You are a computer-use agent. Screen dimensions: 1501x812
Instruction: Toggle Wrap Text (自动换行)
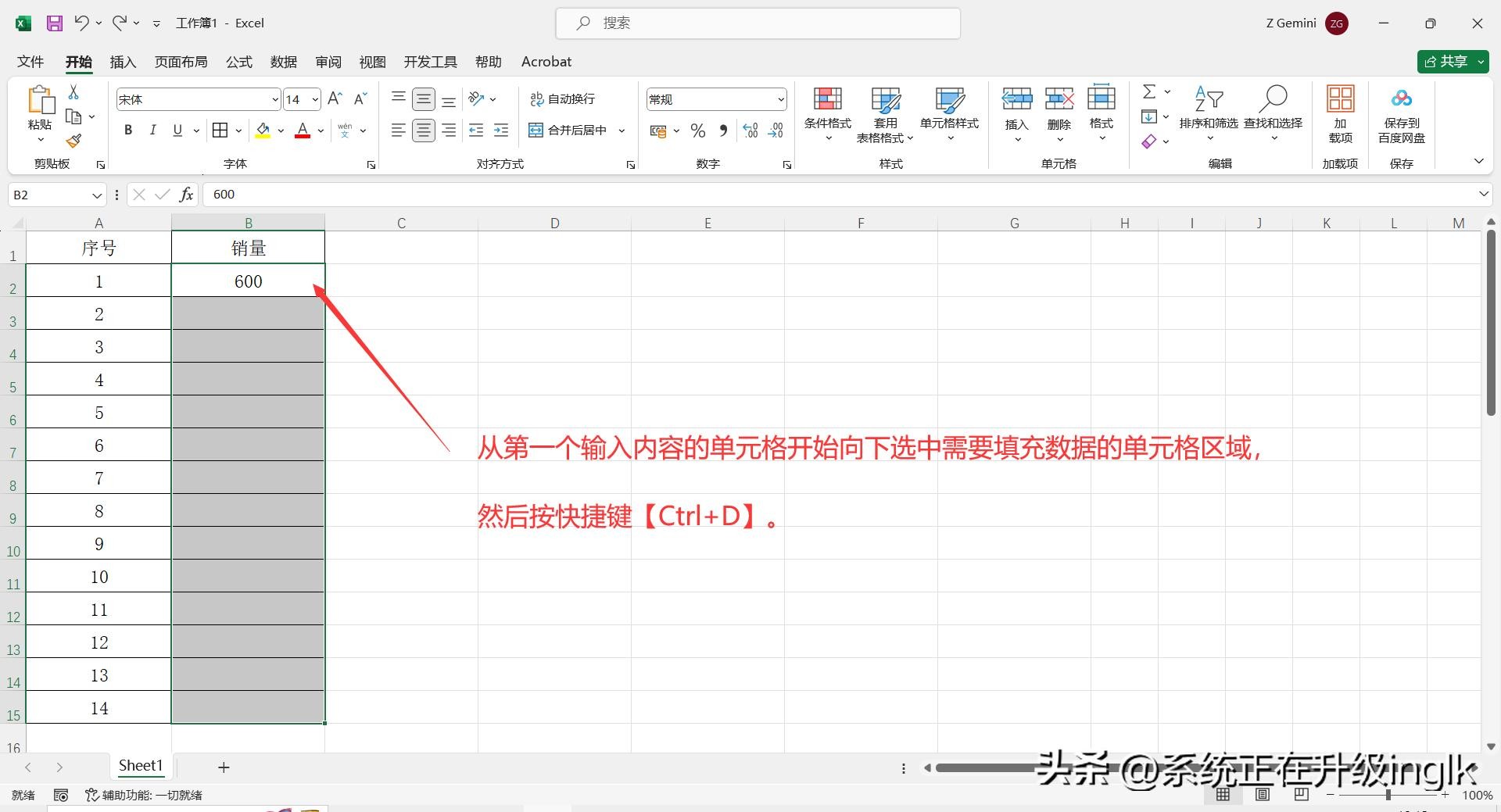563,99
